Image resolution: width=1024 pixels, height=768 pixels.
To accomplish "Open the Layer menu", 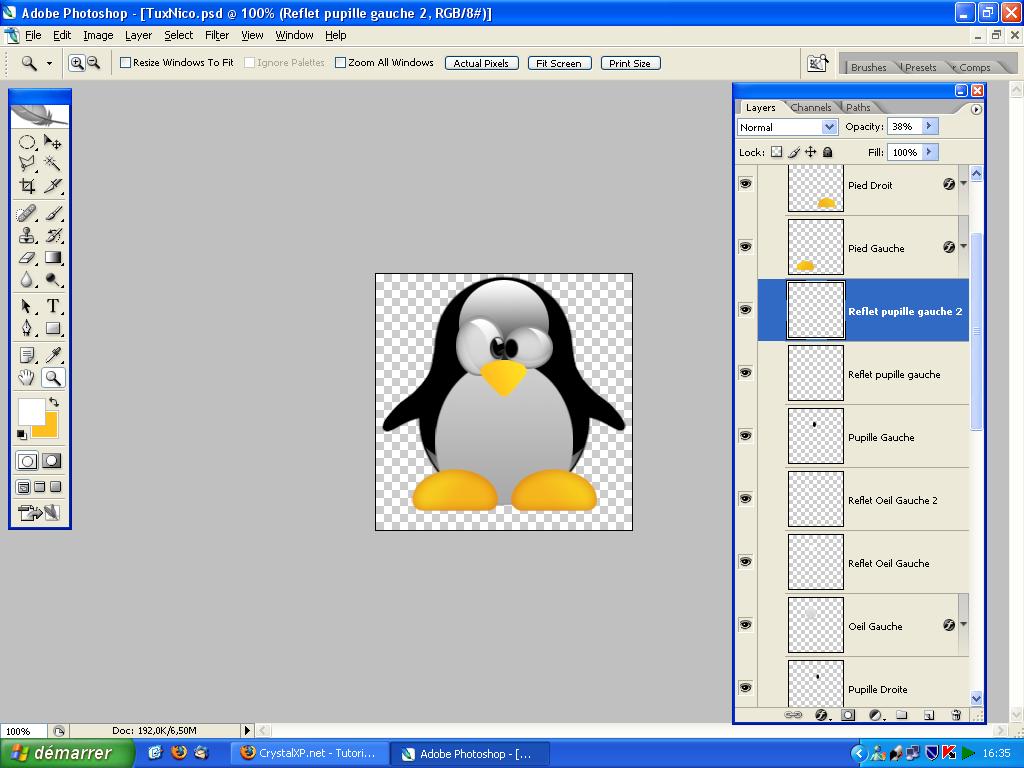I will tap(138, 35).
